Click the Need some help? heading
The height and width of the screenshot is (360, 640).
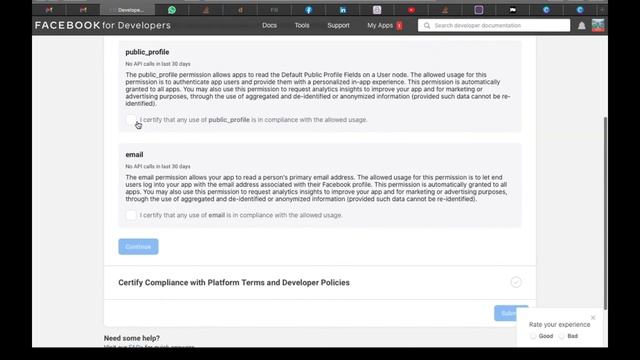(x=132, y=338)
